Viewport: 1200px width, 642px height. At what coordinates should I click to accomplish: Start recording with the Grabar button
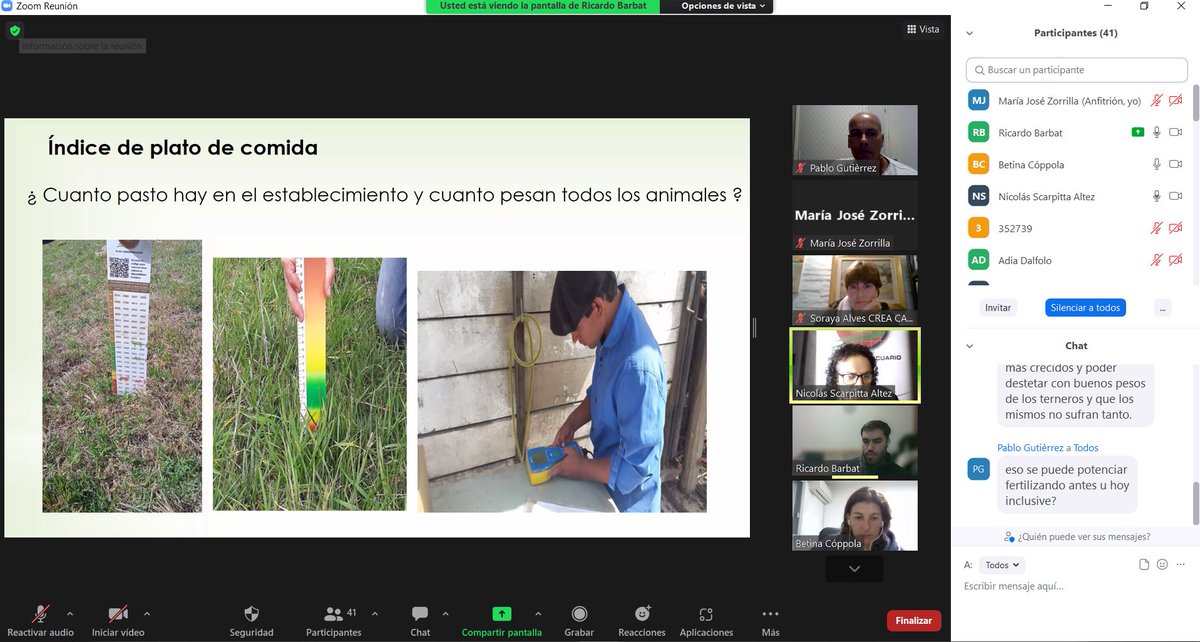pyautogui.click(x=579, y=619)
